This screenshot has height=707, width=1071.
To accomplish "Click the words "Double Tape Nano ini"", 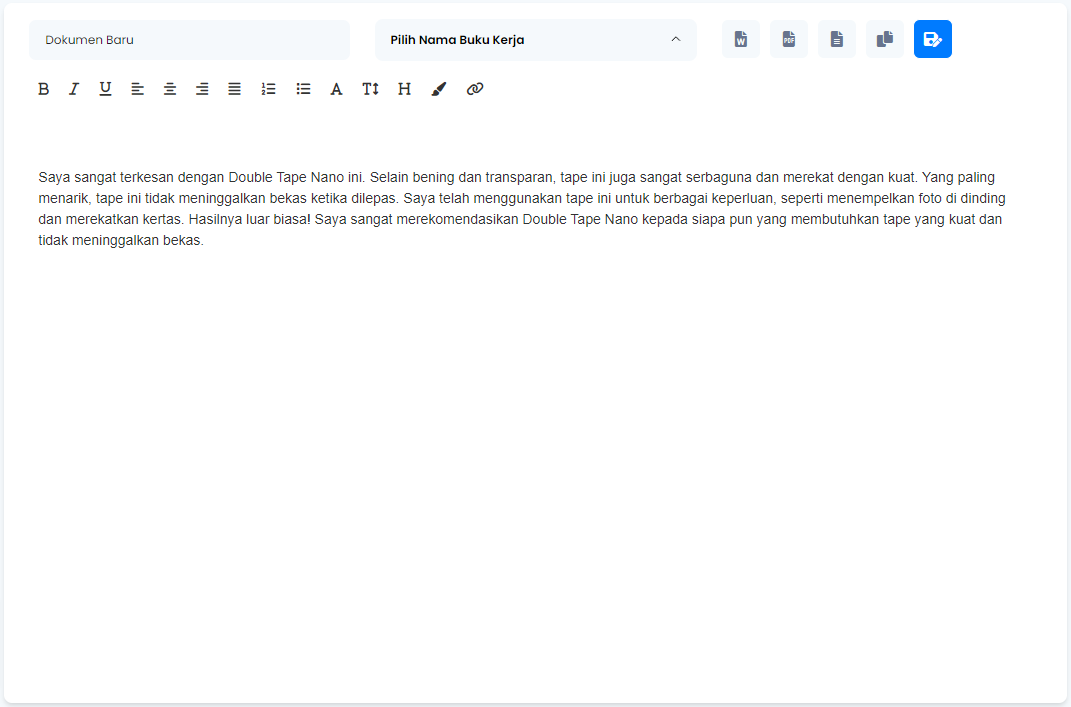I will coord(296,178).
